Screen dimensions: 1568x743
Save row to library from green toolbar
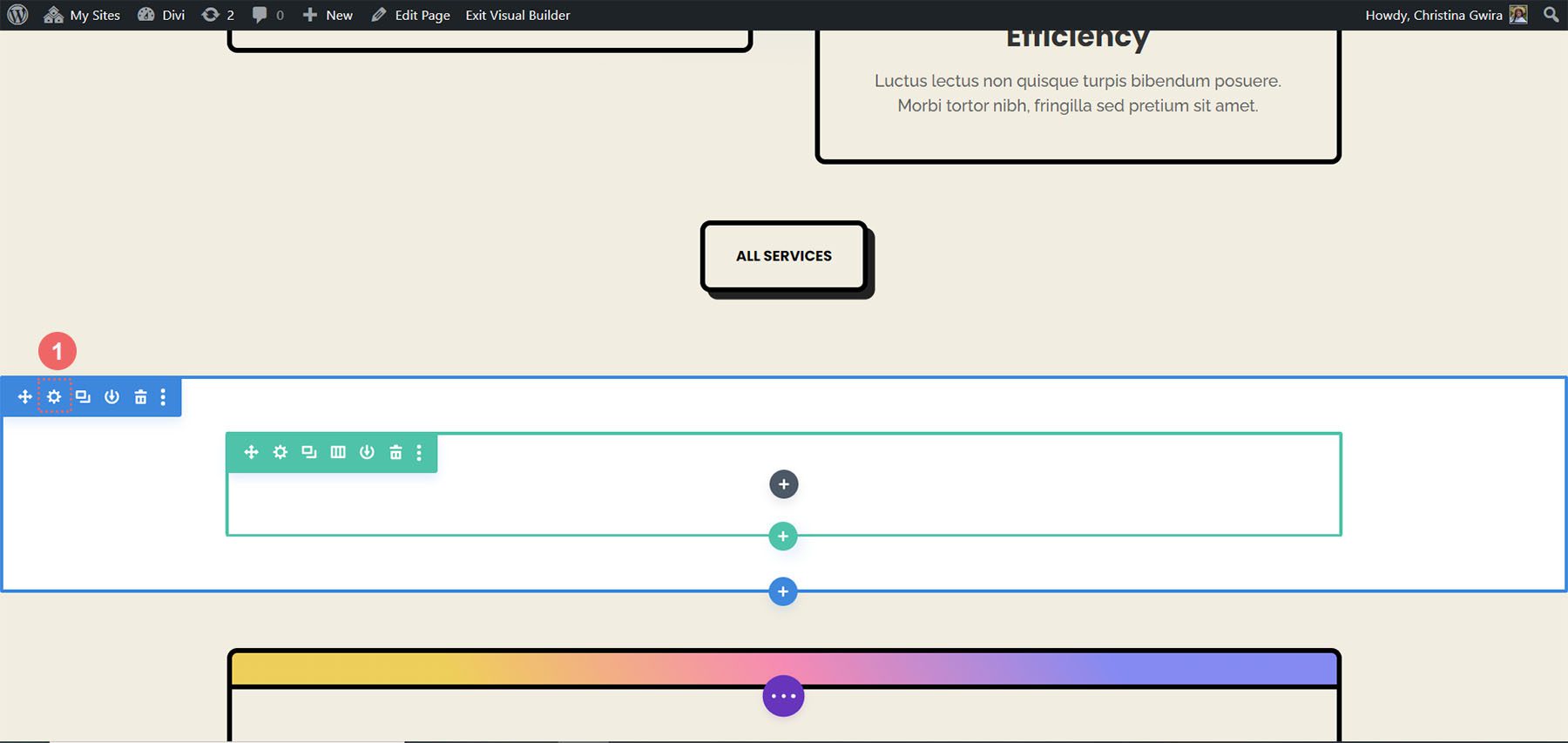[367, 452]
